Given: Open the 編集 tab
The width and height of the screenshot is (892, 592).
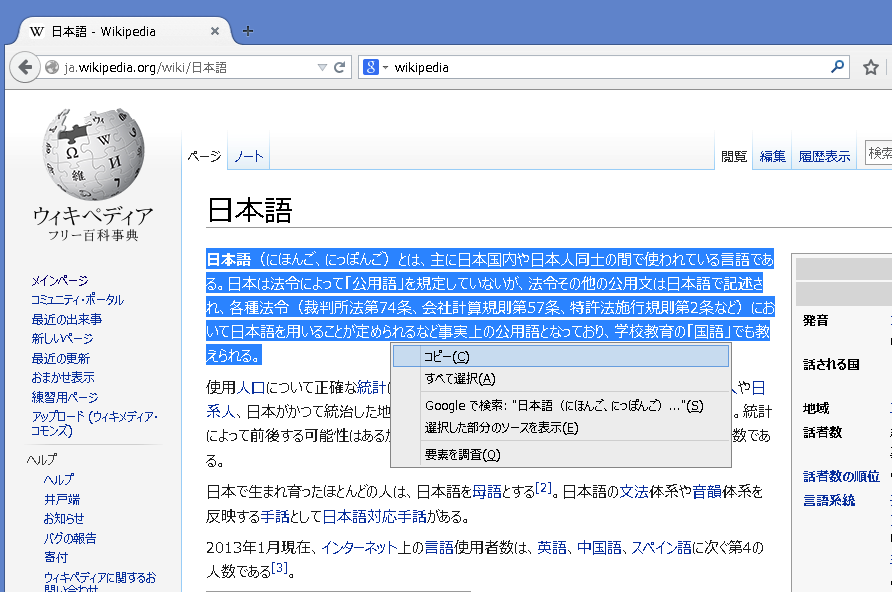Looking at the screenshot, I should pos(773,156).
